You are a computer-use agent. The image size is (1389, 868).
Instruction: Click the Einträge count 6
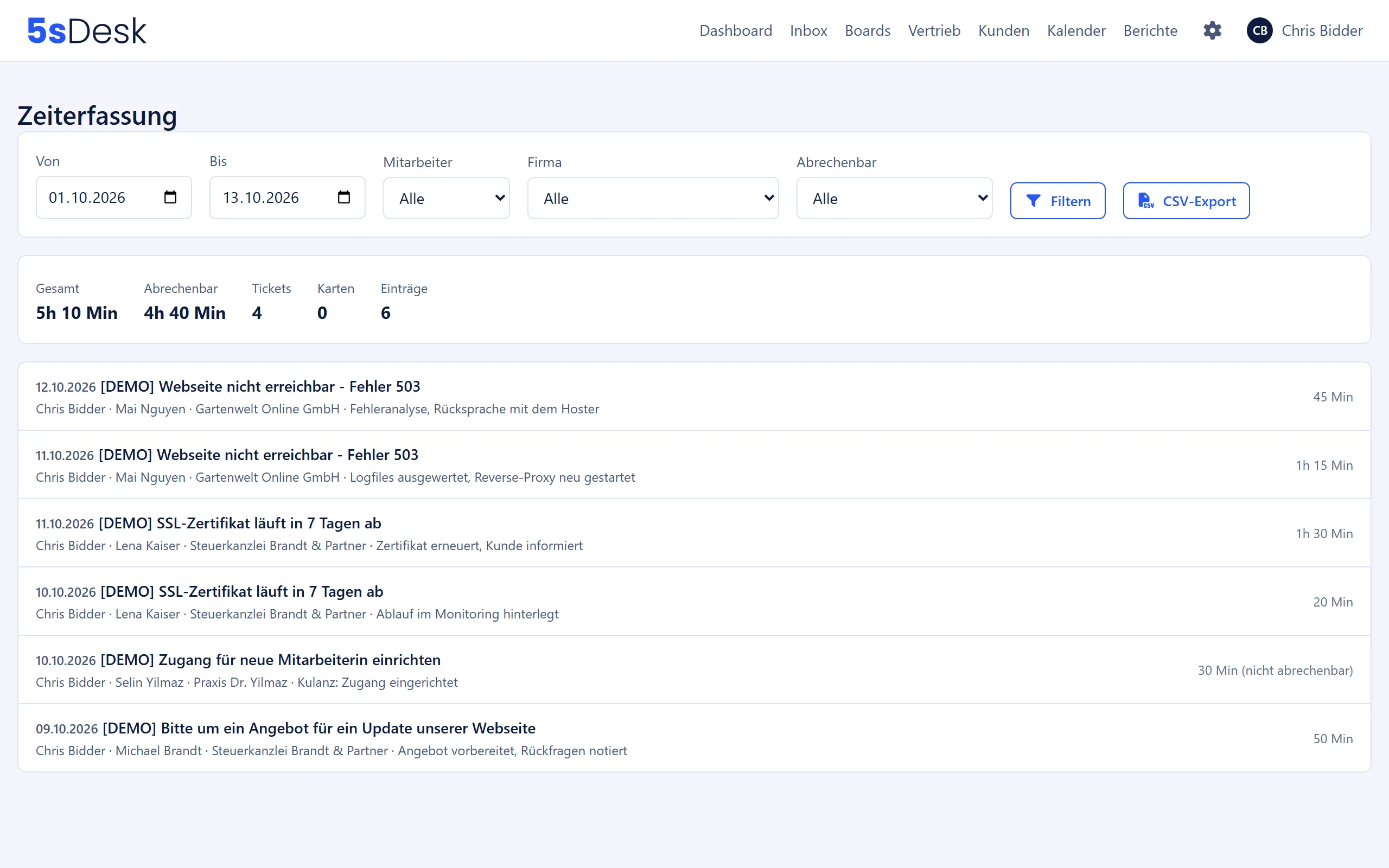pos(386,313)
